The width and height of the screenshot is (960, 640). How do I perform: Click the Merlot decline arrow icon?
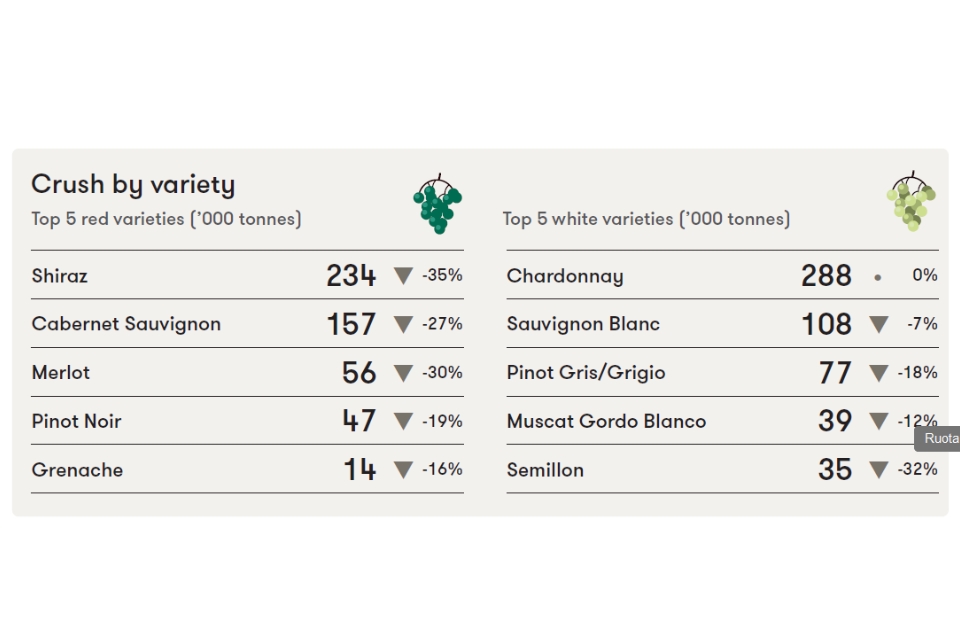pyautogui.click(x=403, y=373)
